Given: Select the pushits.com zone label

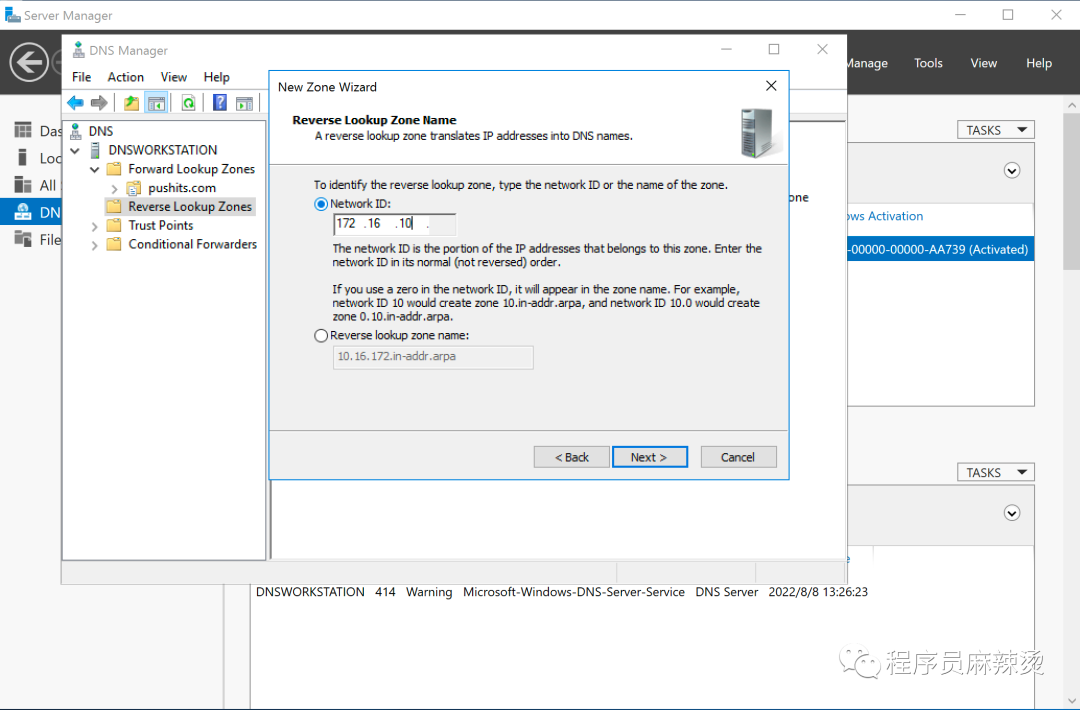Looking at the screenshot, I should pyautogui.click(x=182, y=188).
